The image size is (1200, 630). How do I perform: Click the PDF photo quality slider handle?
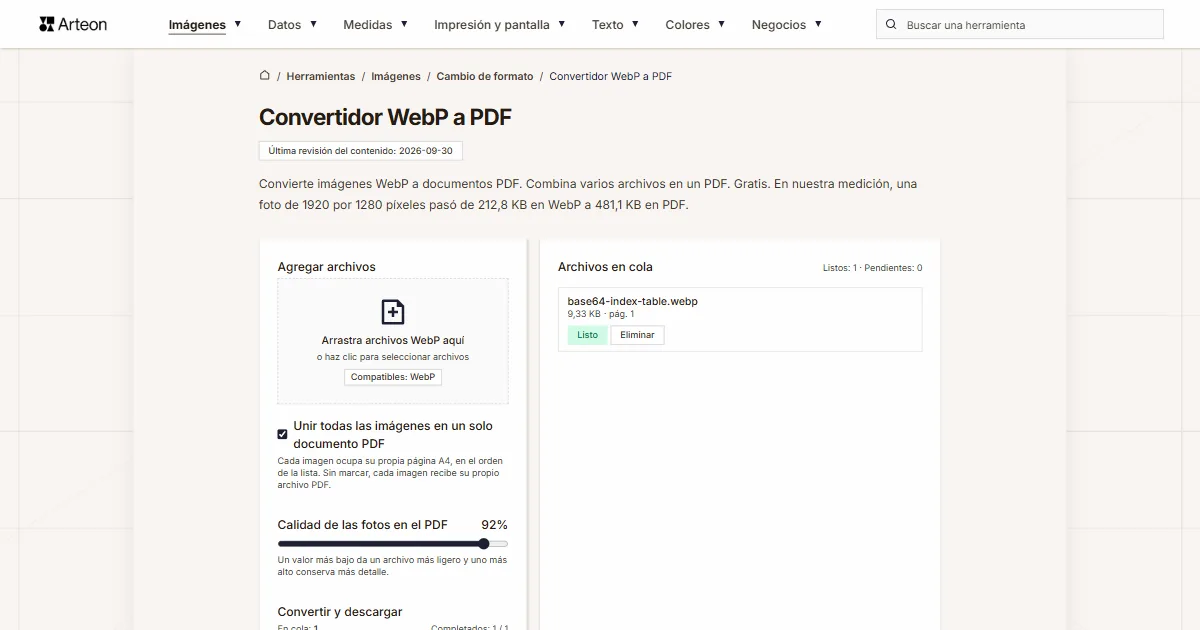tap(484, 544)
